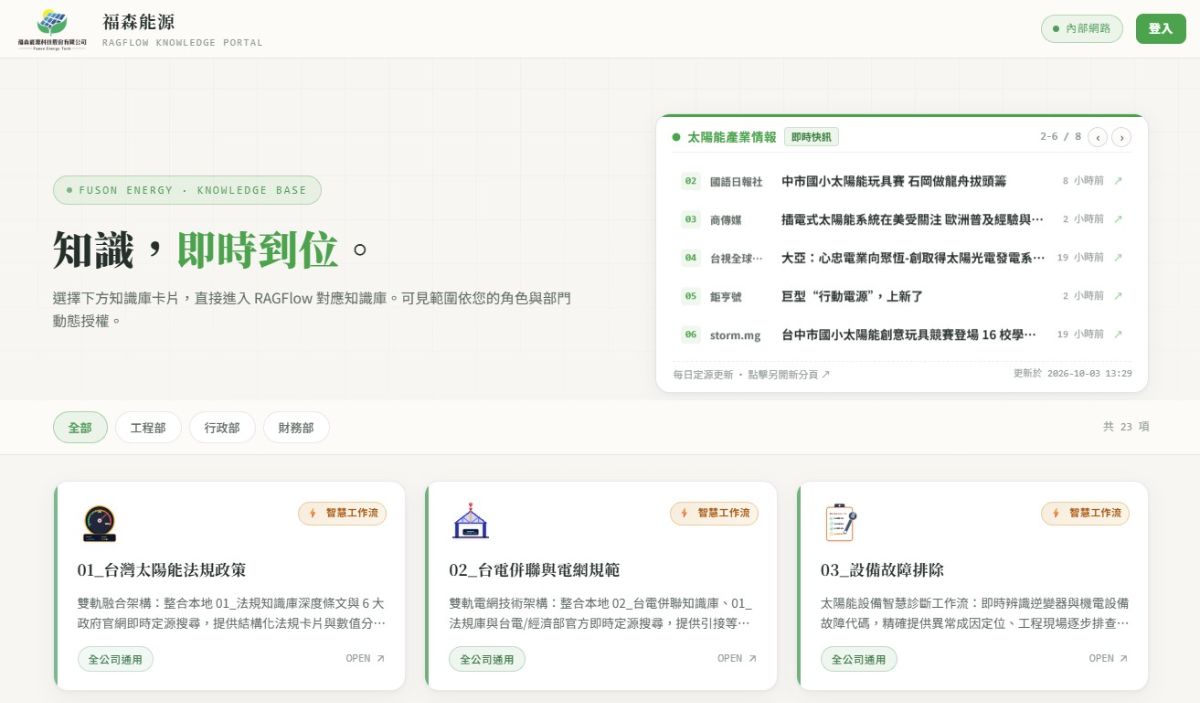Select the 全部 filter tab
This screenshot has width=1200, height=703.
tap(80, 427)
